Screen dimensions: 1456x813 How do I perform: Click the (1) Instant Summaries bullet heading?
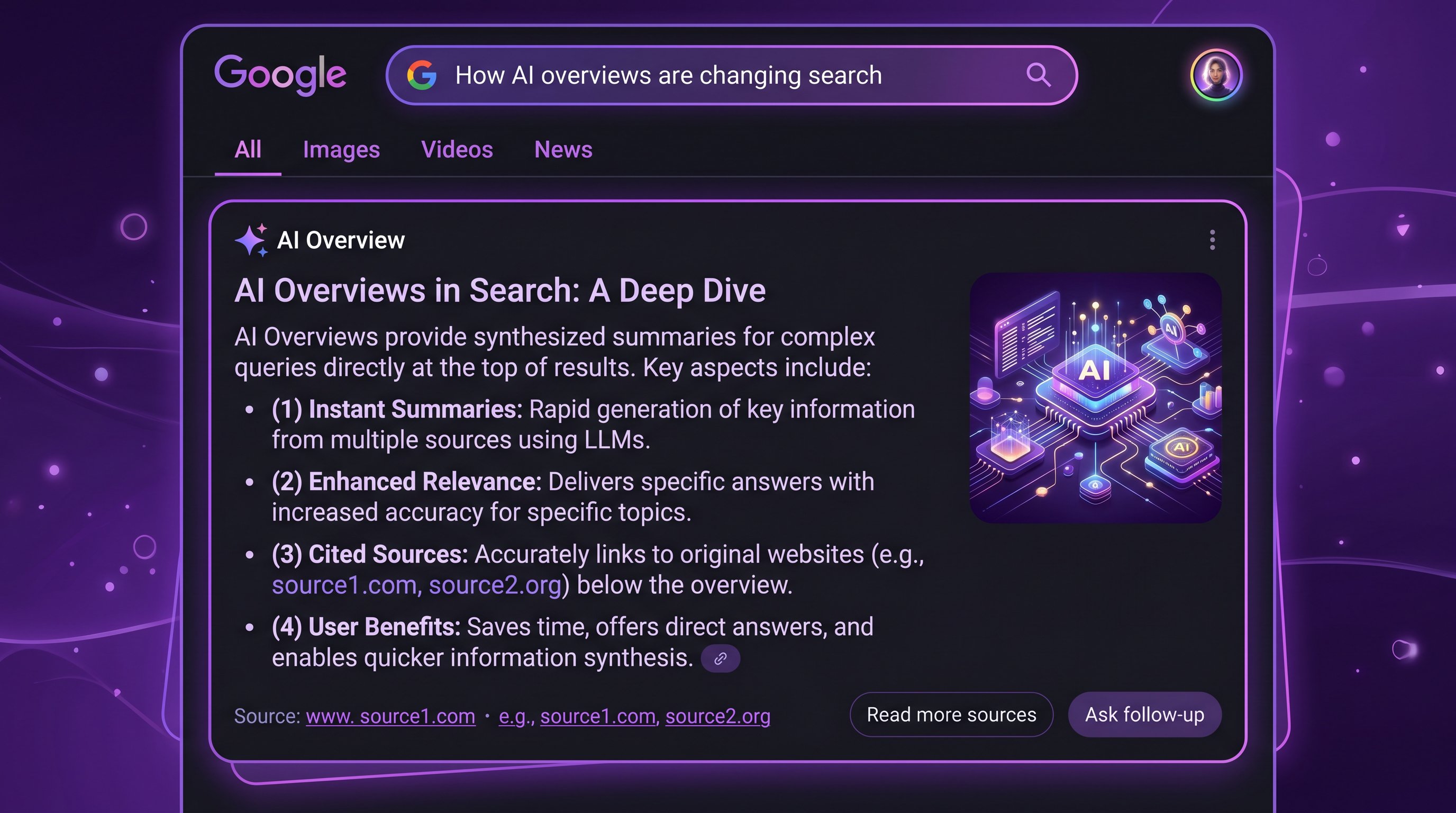point(397,409)
